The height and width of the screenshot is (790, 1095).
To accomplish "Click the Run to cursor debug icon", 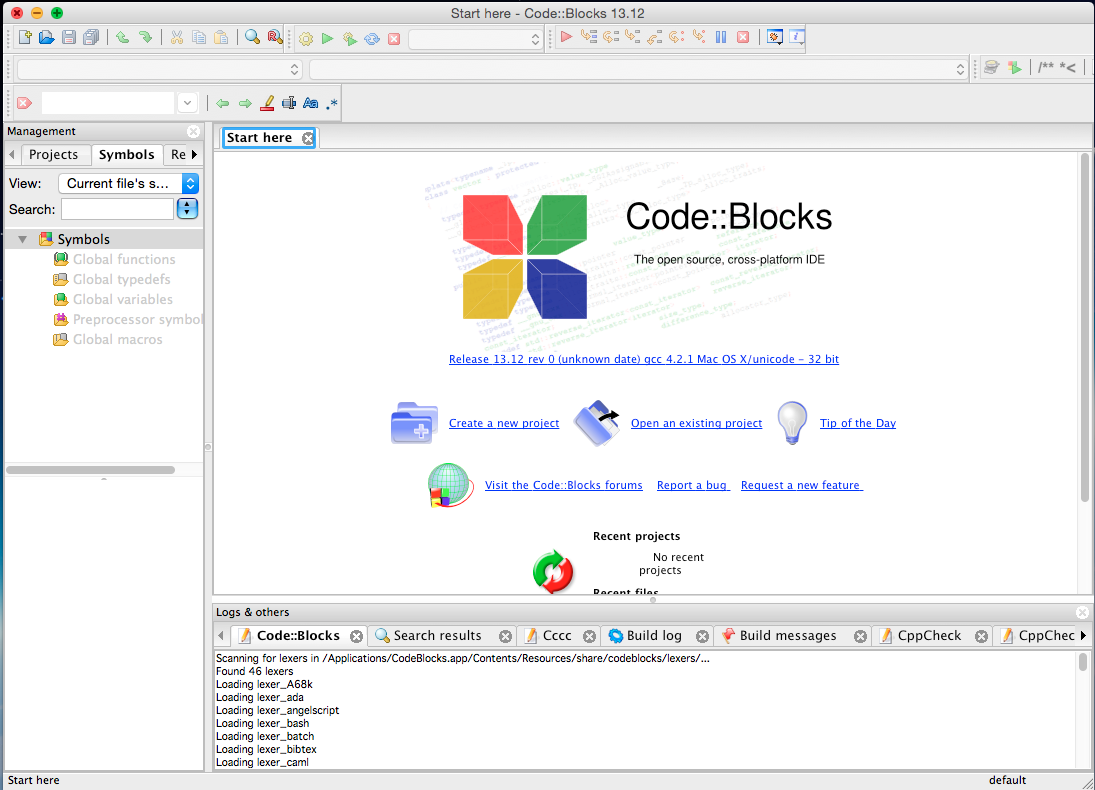I will (589, 36).
